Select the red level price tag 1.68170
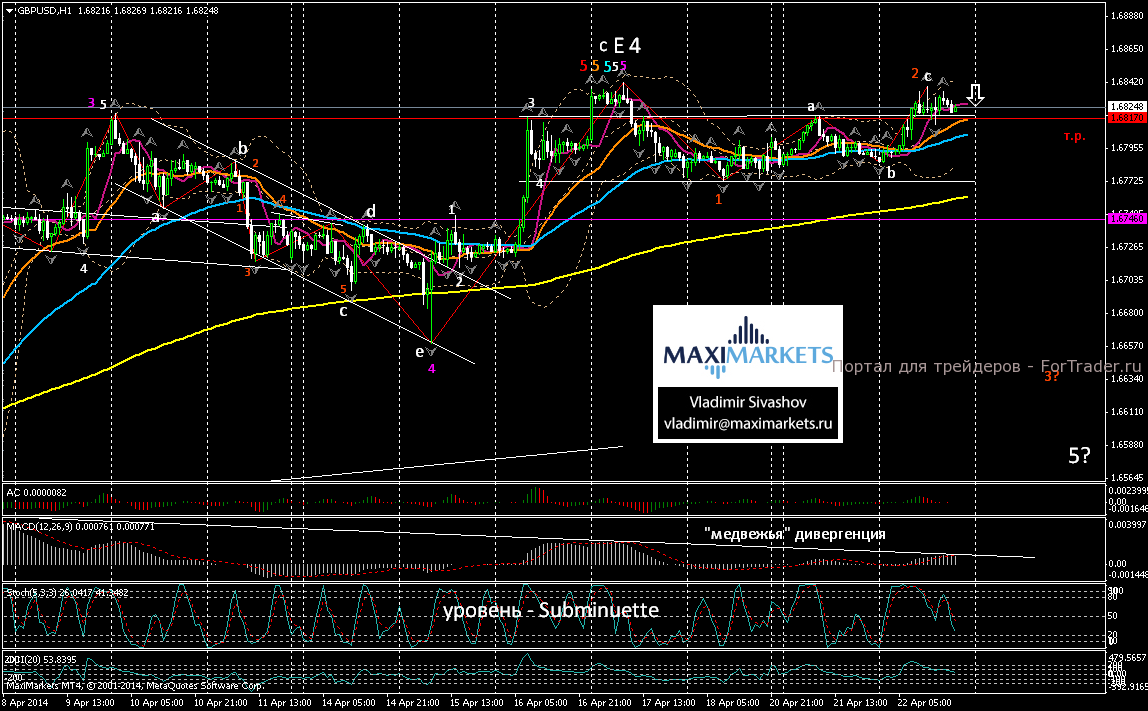This screenshot has height=711, width=1148. point(1127,117)
